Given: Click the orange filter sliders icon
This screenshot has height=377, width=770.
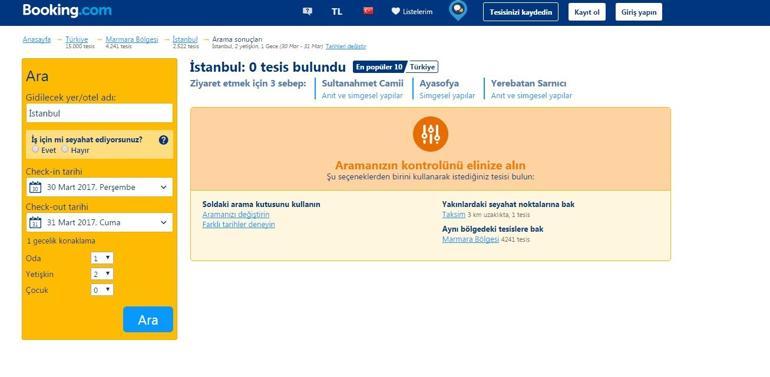Looking at the screenshot, I should (x=431, y=134).
